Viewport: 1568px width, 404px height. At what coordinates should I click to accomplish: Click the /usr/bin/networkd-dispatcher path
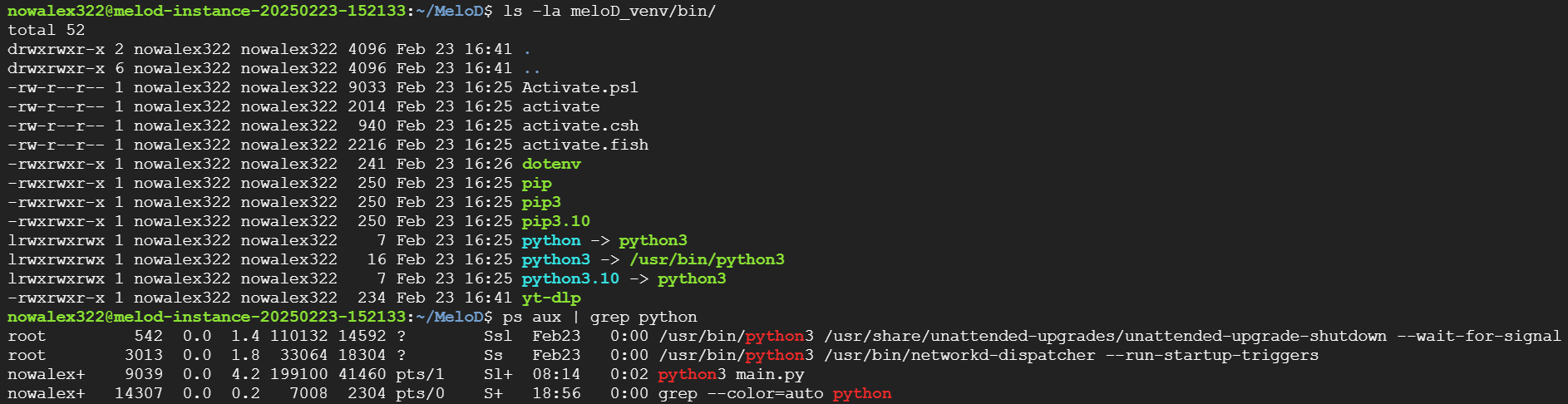(x=959, y=355)
